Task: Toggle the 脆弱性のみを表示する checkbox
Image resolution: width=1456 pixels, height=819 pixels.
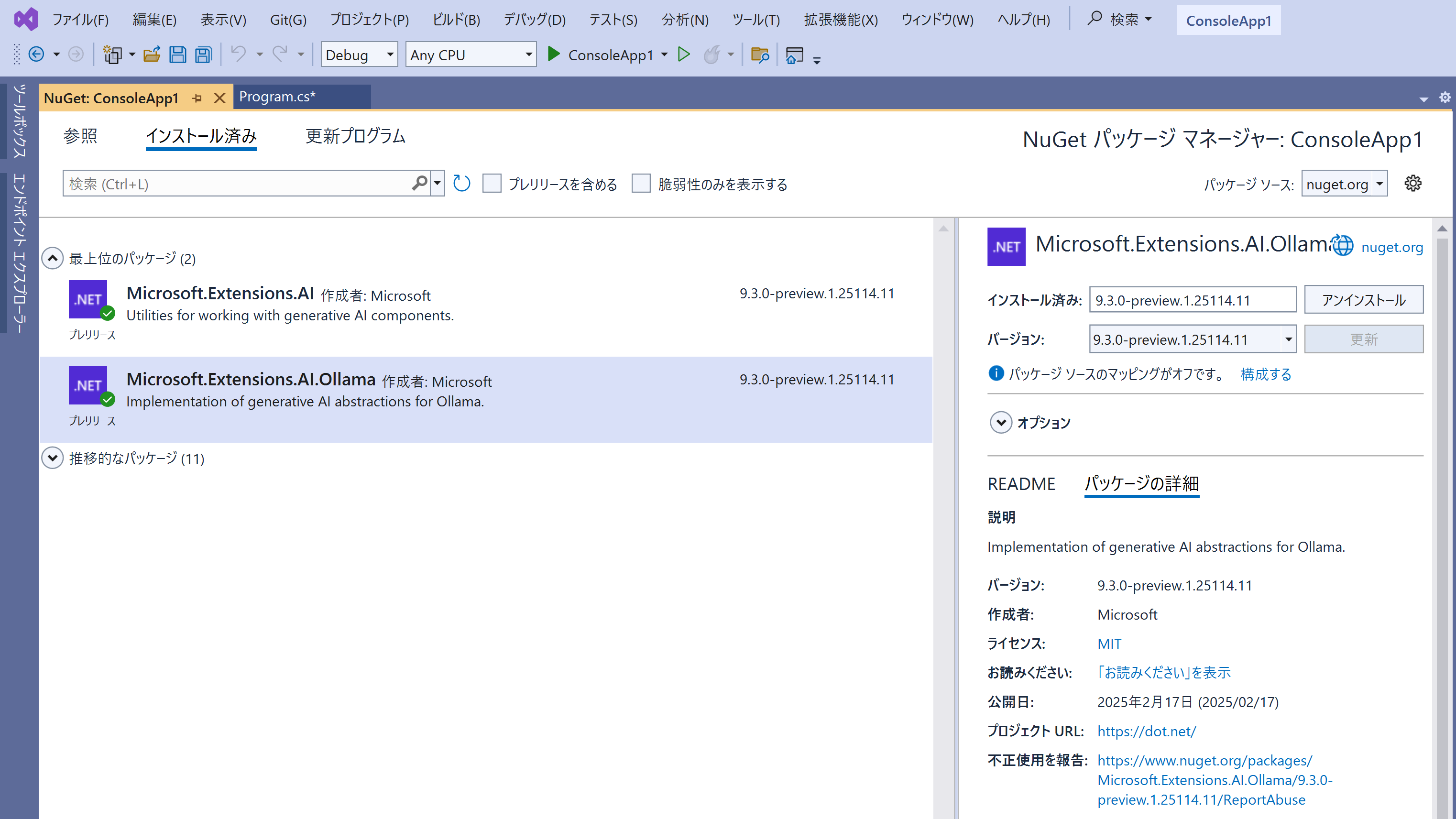Action: (x=641, y=183)
